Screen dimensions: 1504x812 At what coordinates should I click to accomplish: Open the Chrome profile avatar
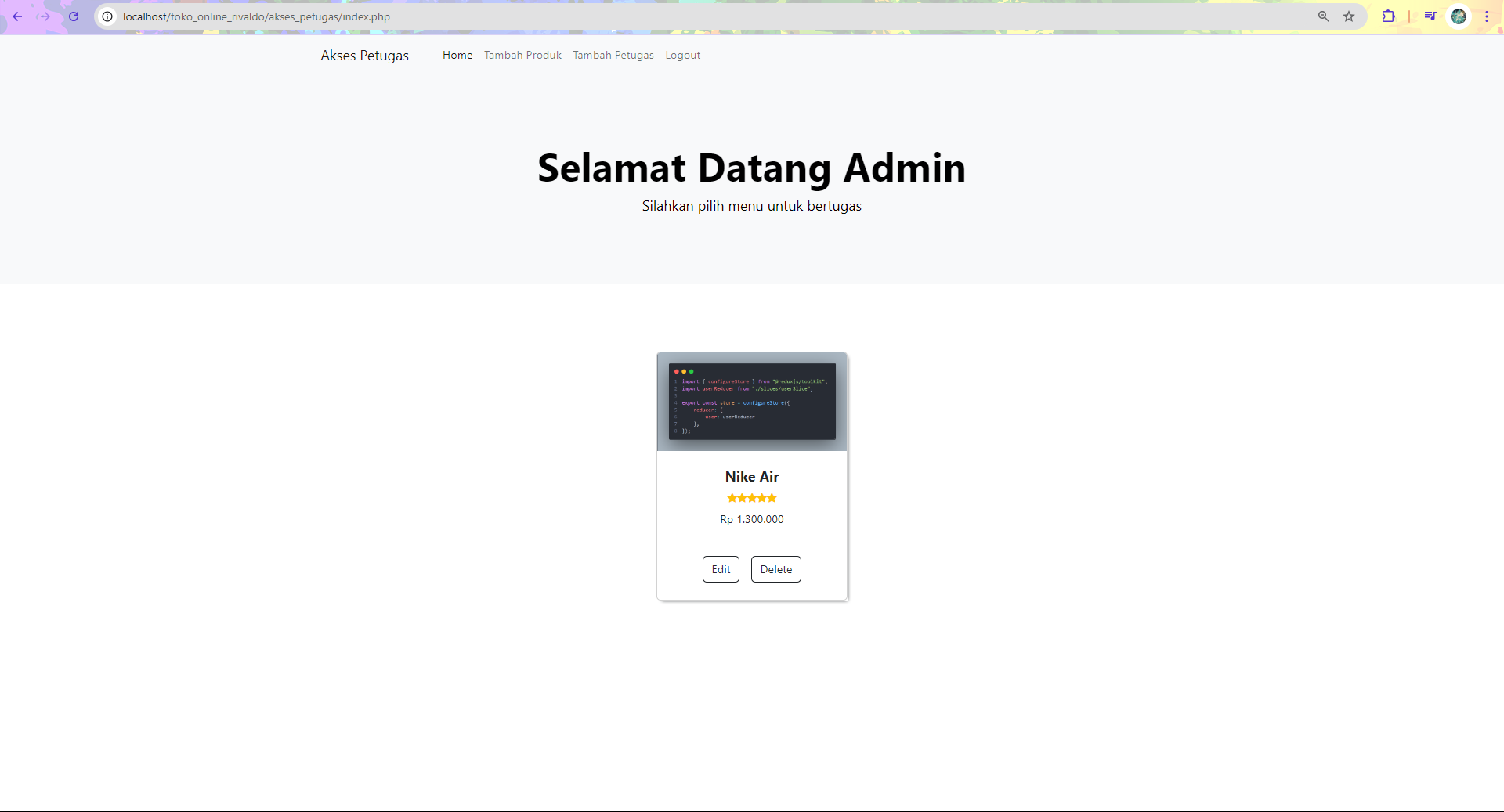[1458, 16]
